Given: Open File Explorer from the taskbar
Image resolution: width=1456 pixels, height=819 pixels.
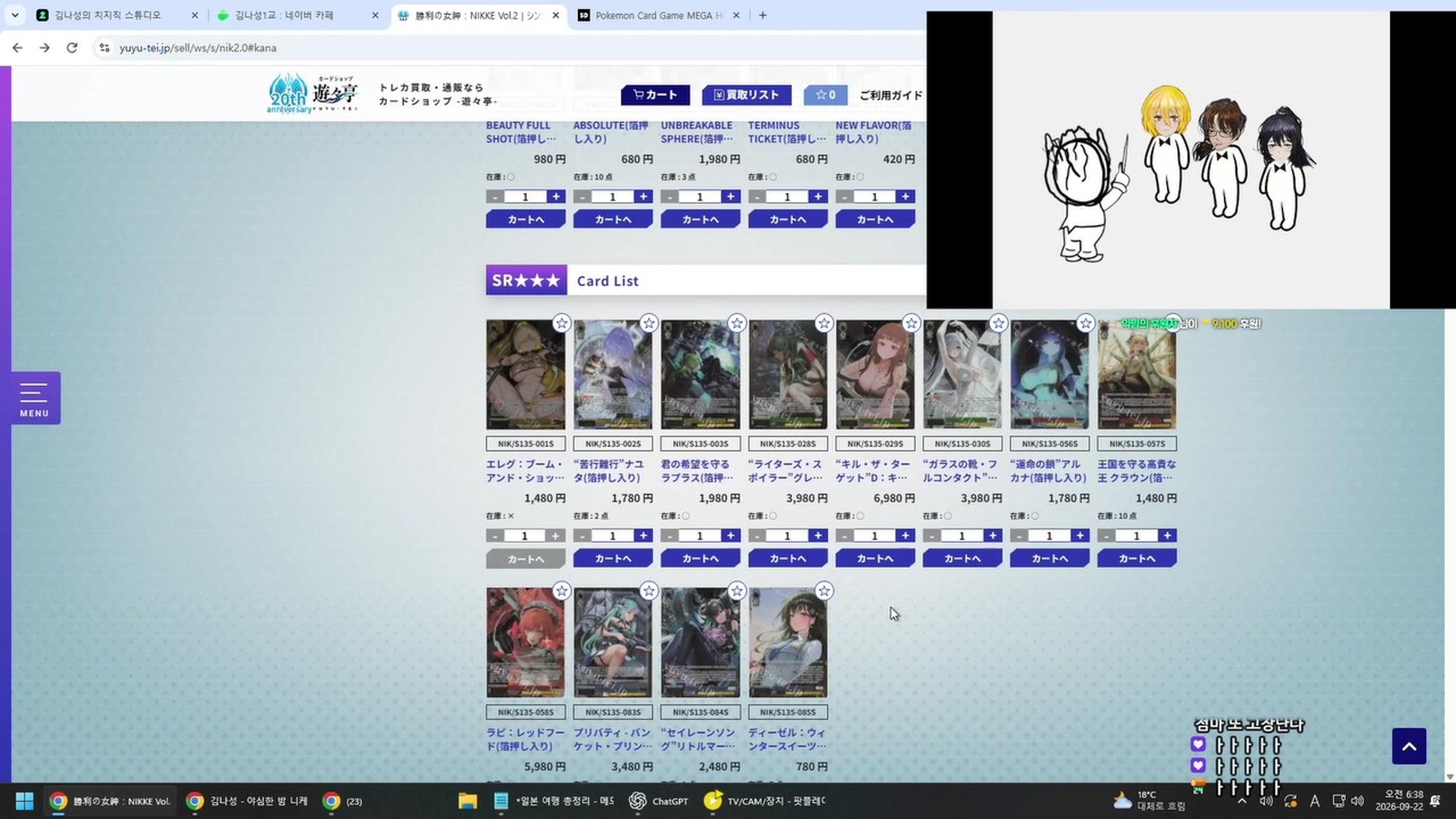Looking at the screenshot, I should tap(468, 801).
